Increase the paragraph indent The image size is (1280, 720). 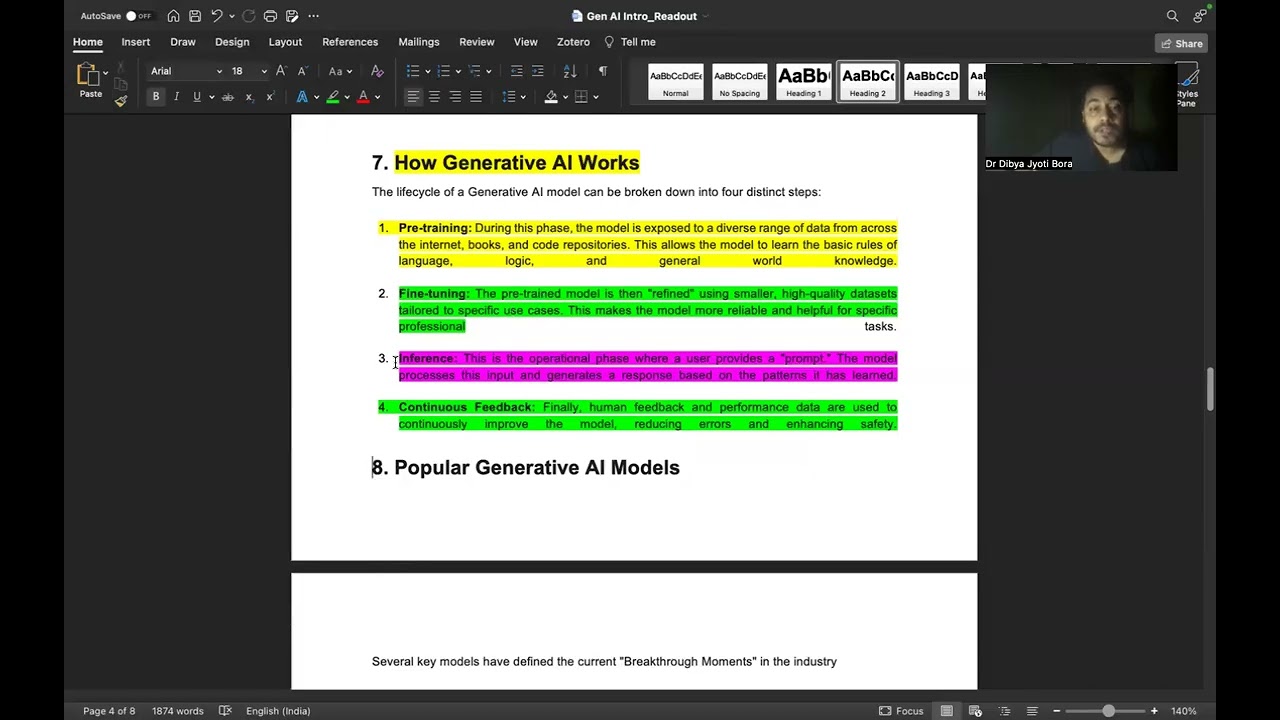(538, 71)
